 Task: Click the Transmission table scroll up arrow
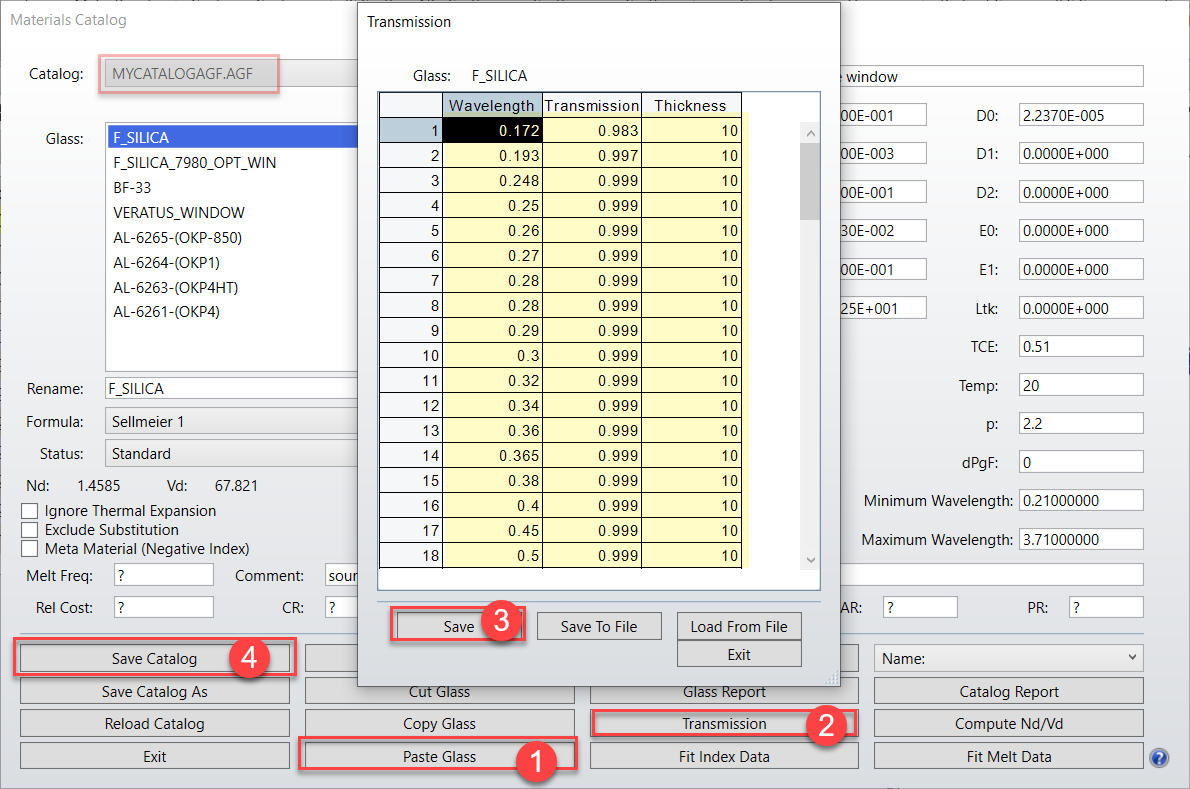(811, 134)
